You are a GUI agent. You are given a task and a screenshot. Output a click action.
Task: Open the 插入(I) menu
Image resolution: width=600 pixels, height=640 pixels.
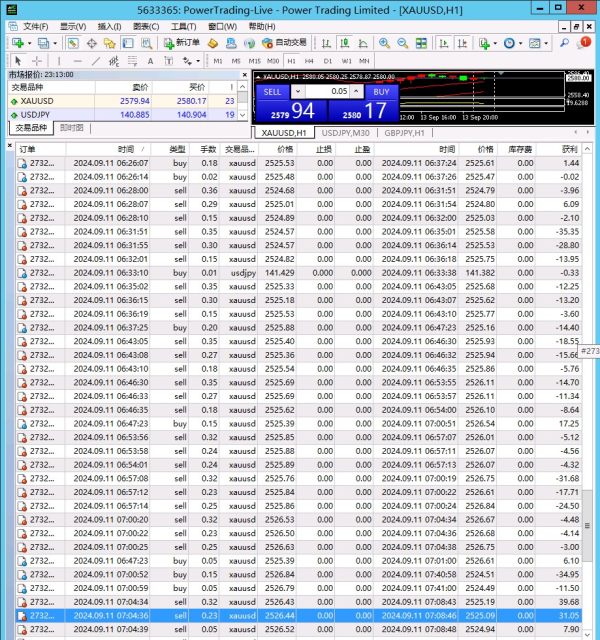pos(109,27)
